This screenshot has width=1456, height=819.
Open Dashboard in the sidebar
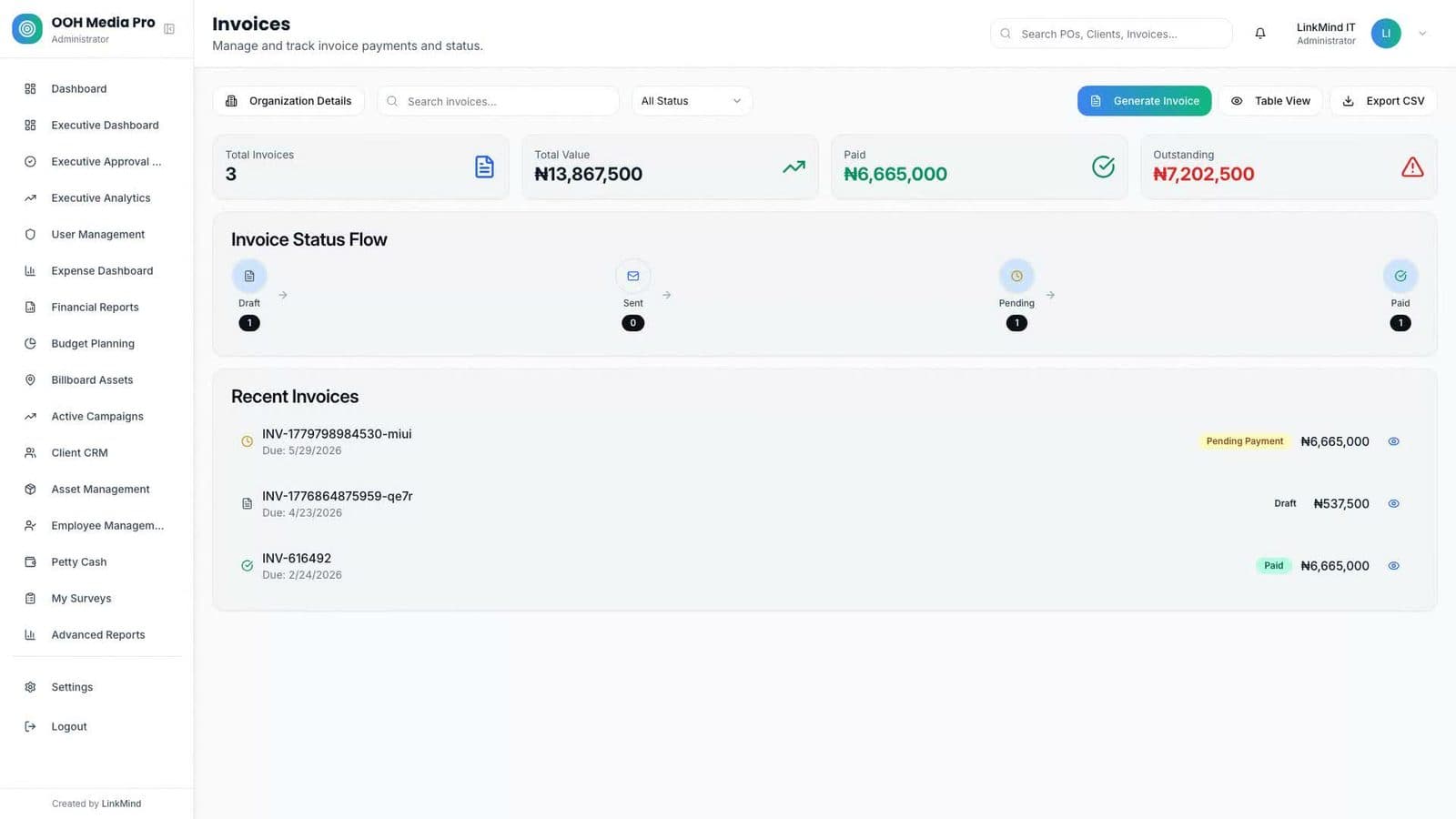coord(96,88)
